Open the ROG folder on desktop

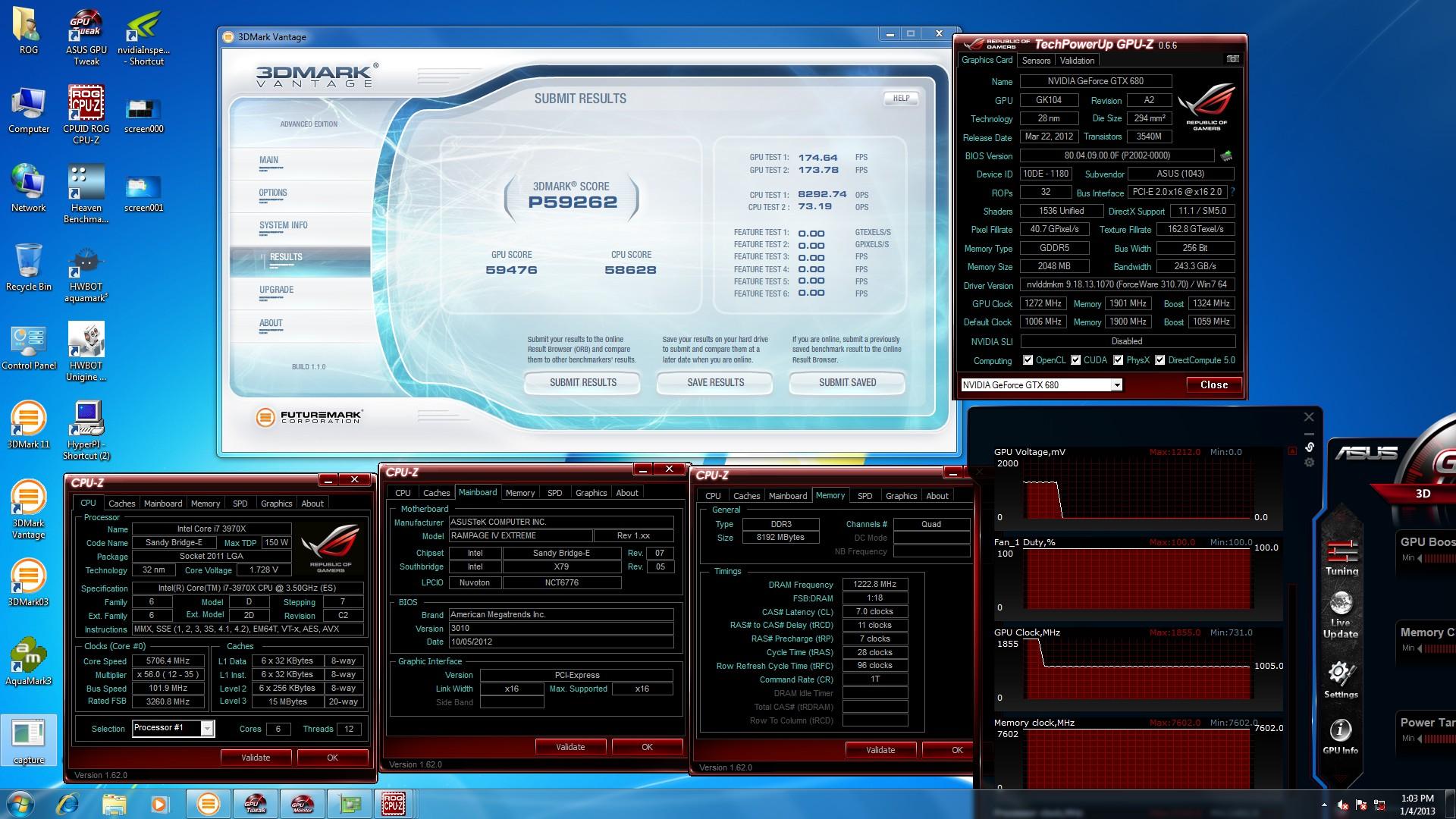28,32
